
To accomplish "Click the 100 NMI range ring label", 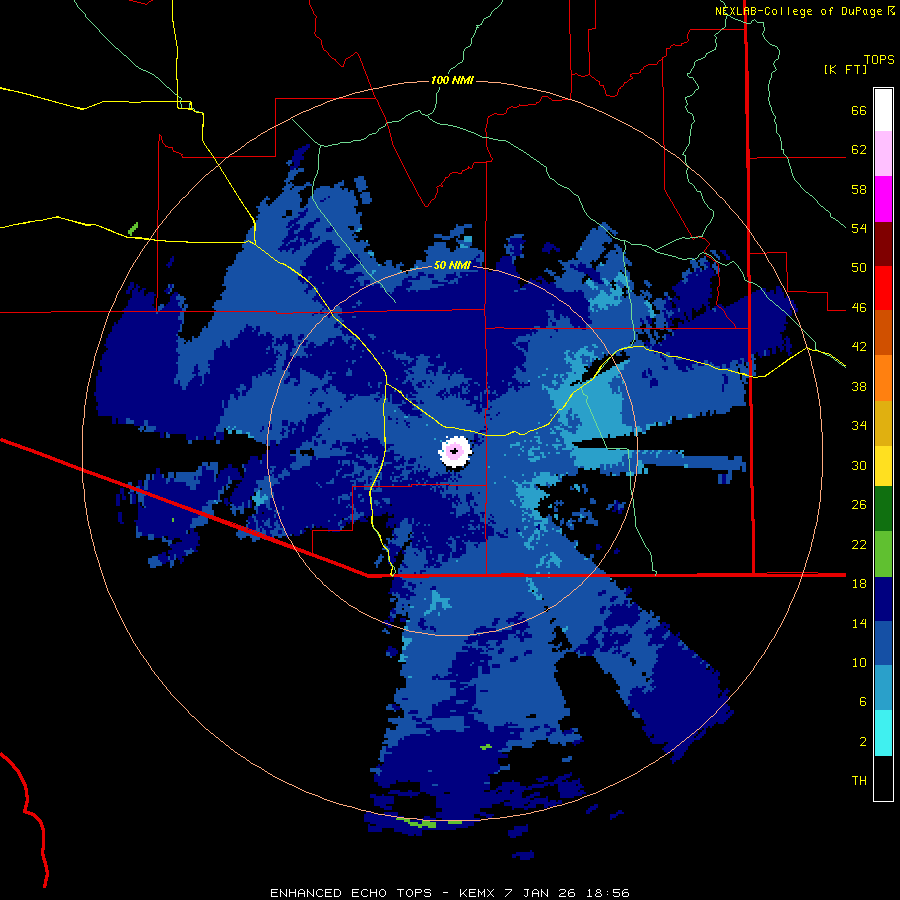I will [452, 80].
